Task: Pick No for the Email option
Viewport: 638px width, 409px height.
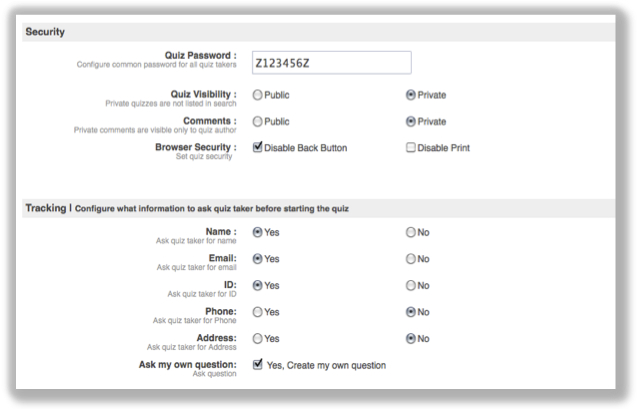Action: (411, 258)
